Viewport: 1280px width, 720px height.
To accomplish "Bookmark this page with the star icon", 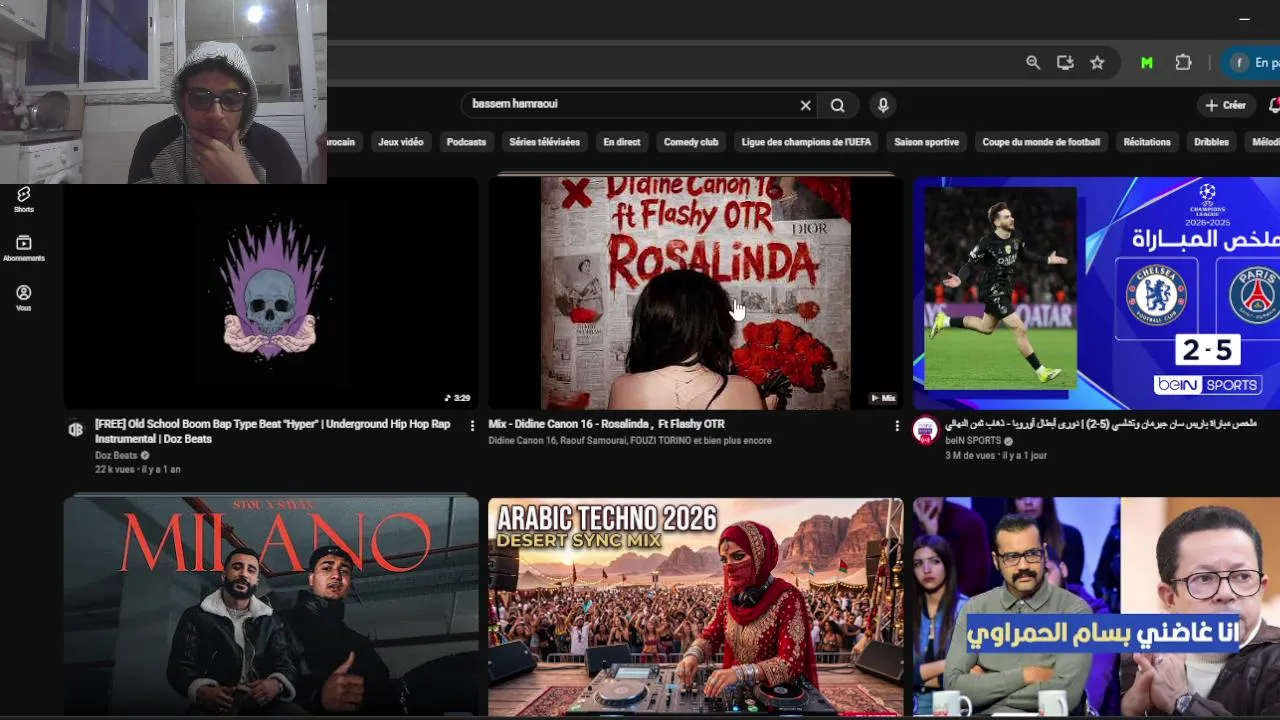I will (1097, 63).
